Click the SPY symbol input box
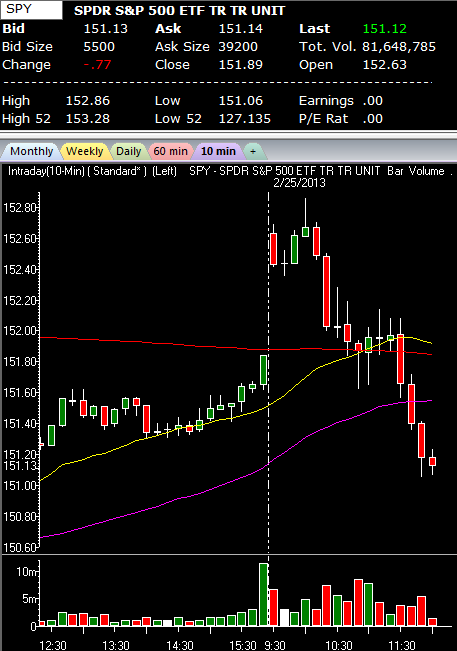457x651 pixels. click(32, 10)
